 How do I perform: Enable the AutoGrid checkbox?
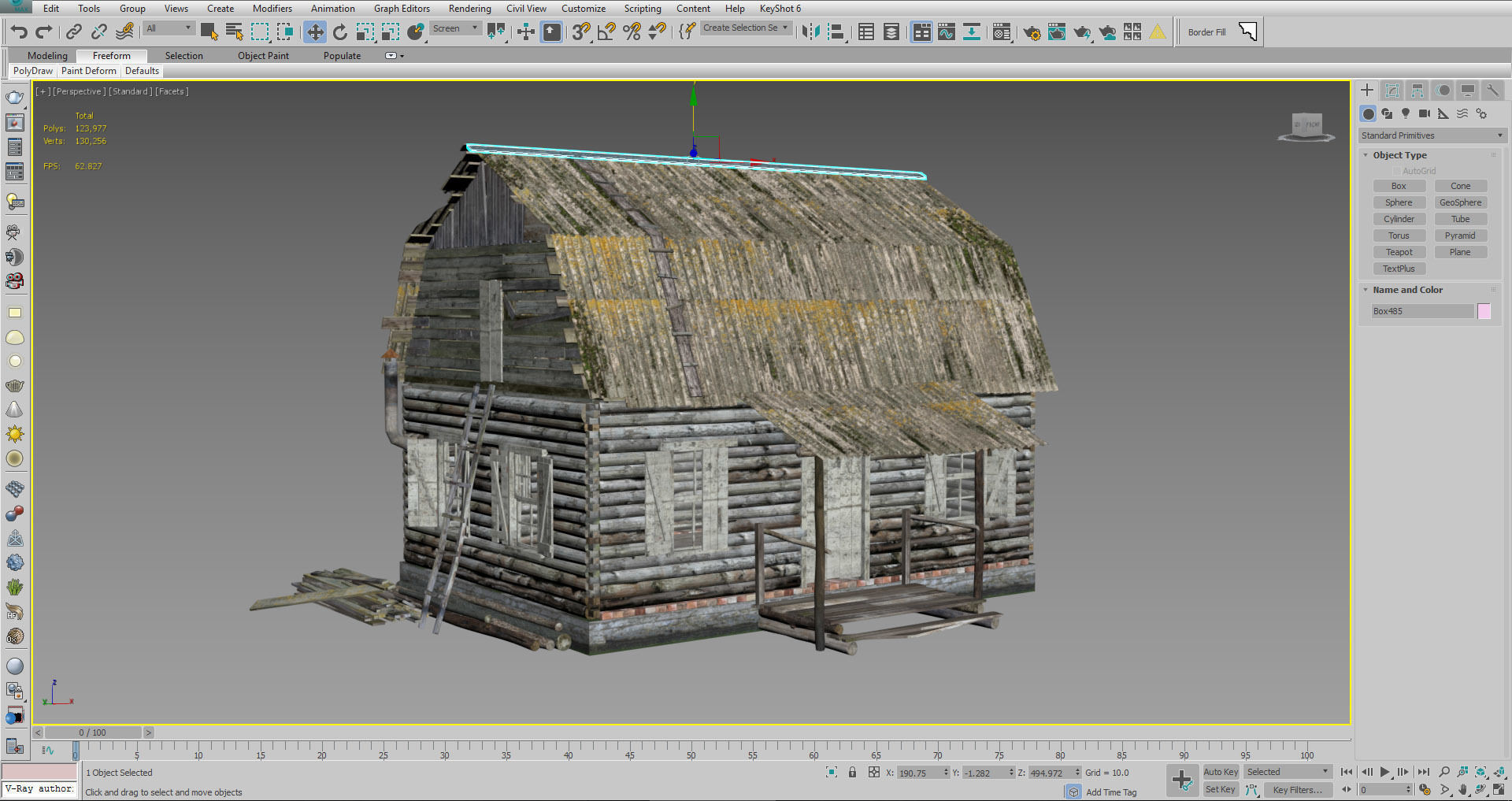coord(1397,171)
